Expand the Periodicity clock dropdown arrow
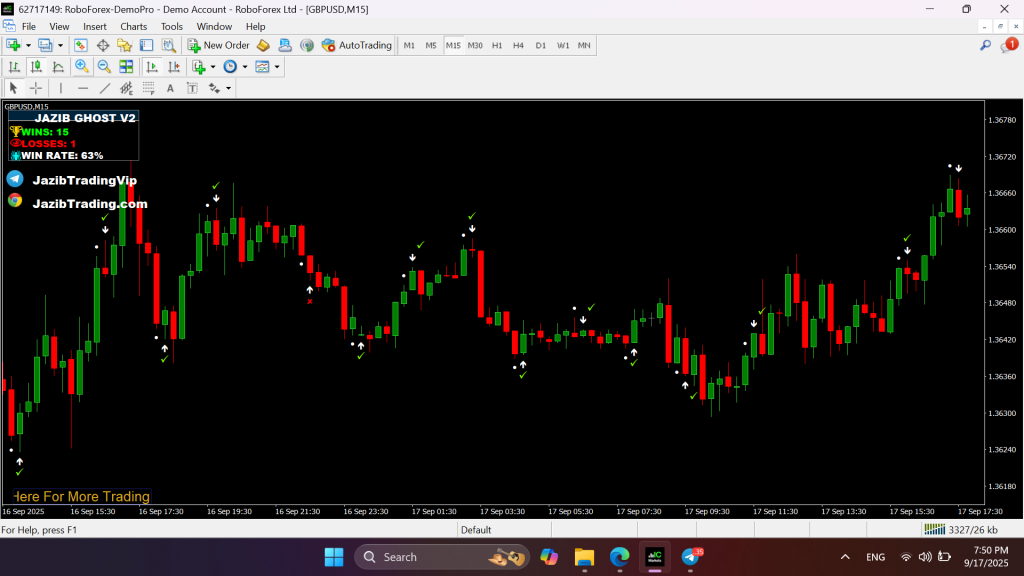This screenshot has width=1024, height=576. [x=244, y=67]
